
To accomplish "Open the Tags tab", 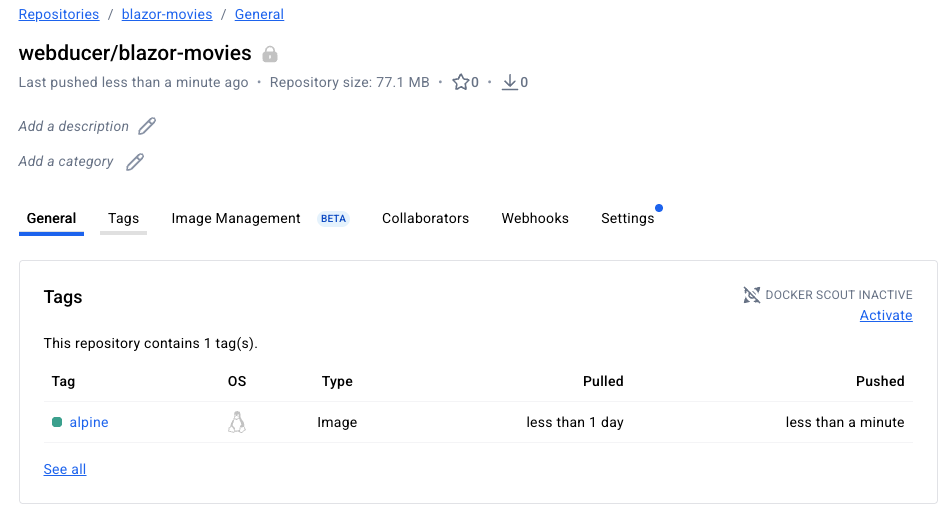I will 123,218.
